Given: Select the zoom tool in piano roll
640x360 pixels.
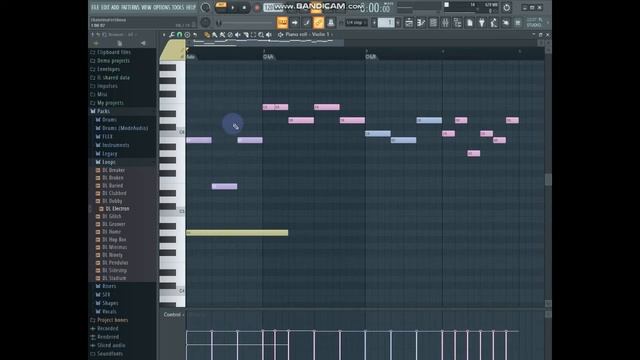Looking at the screenshot, I should coord(261,35).
